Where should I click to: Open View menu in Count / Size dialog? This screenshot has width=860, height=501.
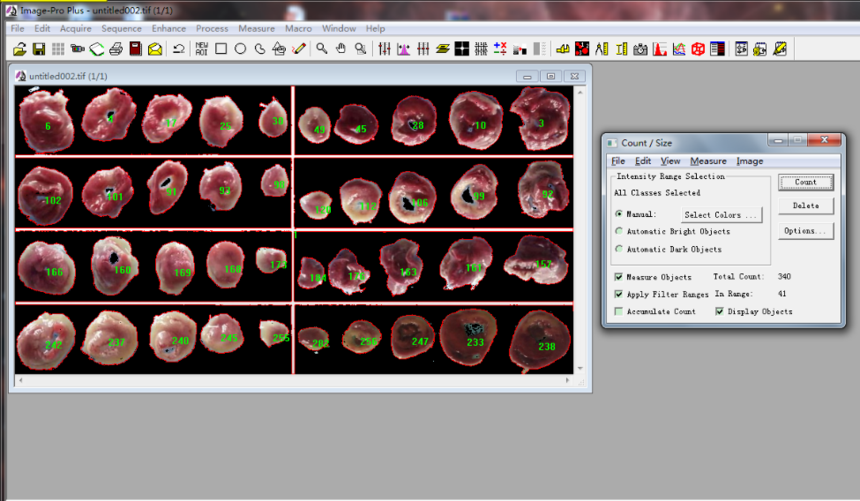tap(670, 161)
